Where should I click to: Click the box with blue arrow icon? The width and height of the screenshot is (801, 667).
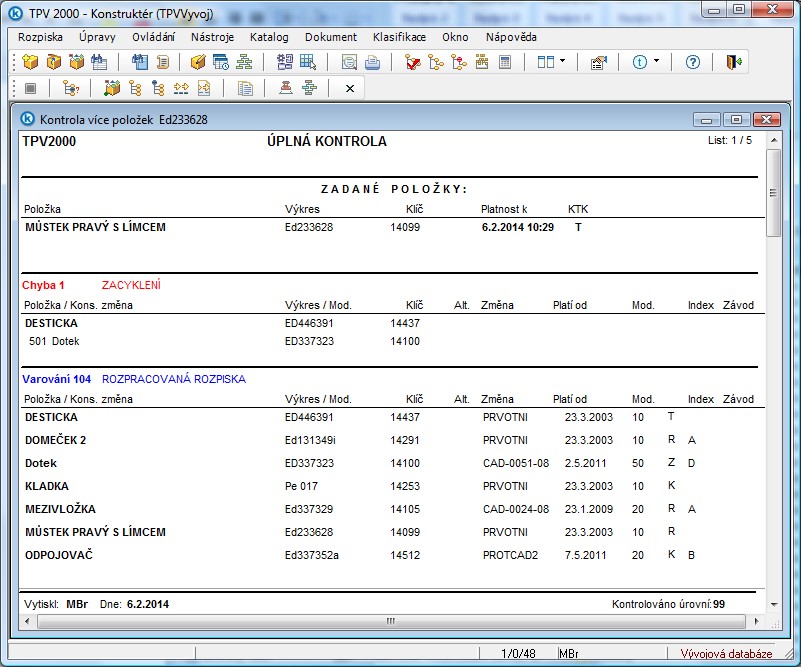[54, 62]
